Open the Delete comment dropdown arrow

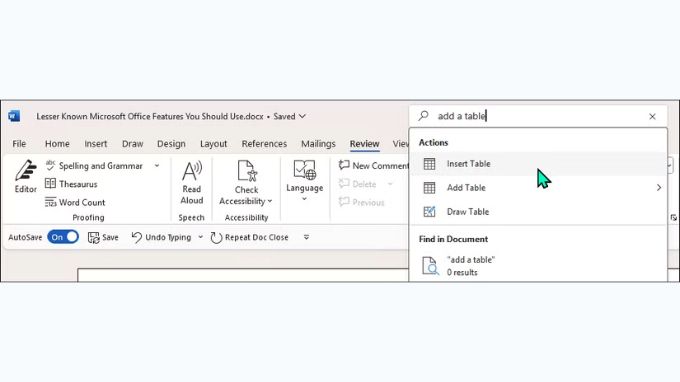point(390,184)
